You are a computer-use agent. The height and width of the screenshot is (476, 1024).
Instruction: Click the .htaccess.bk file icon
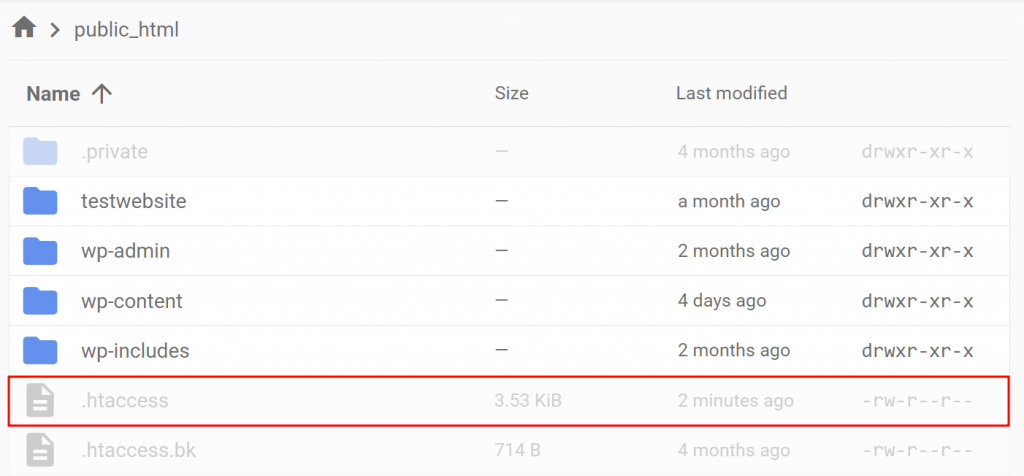40,450
